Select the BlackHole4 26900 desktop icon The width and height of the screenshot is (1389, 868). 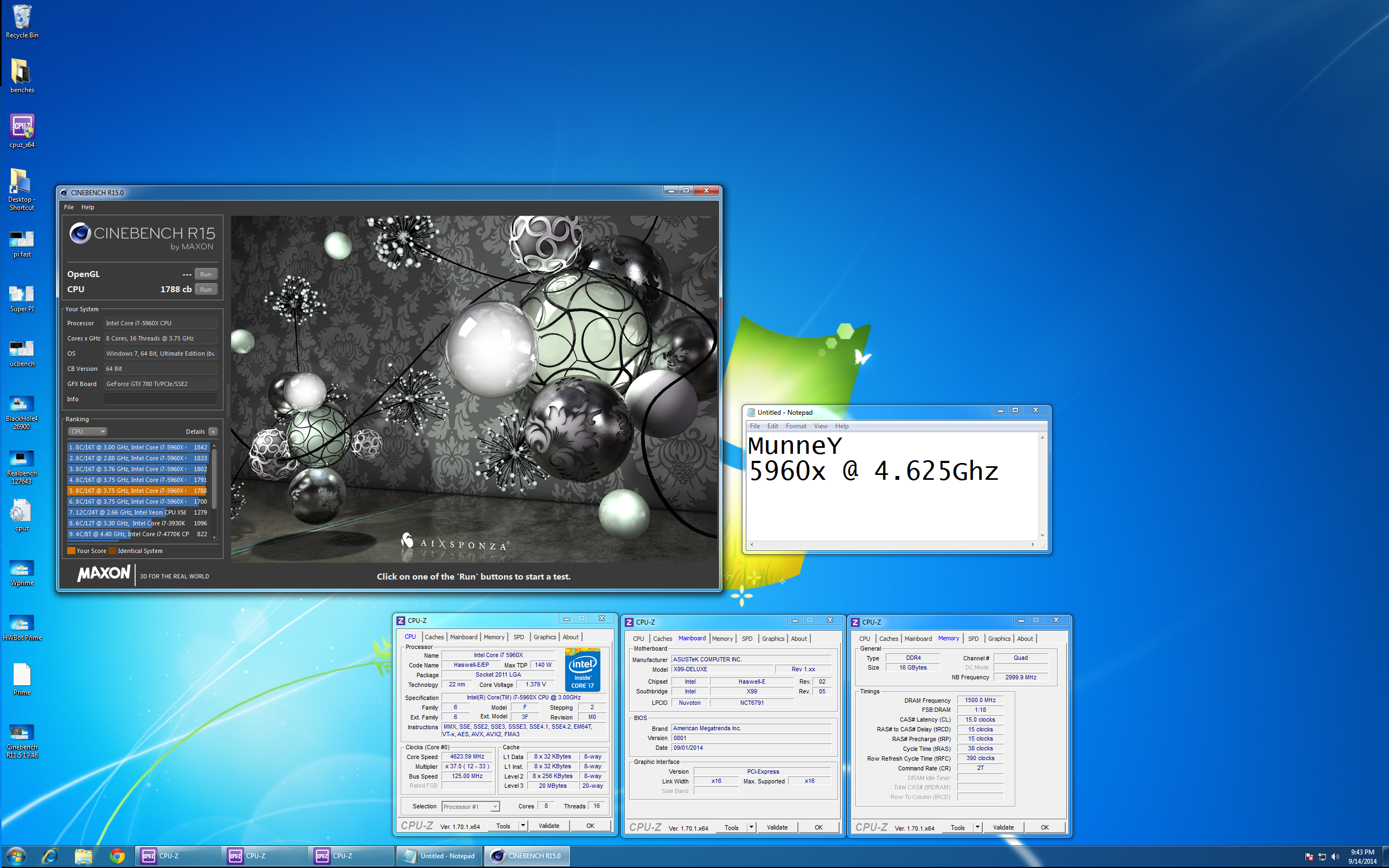point(22,412)
